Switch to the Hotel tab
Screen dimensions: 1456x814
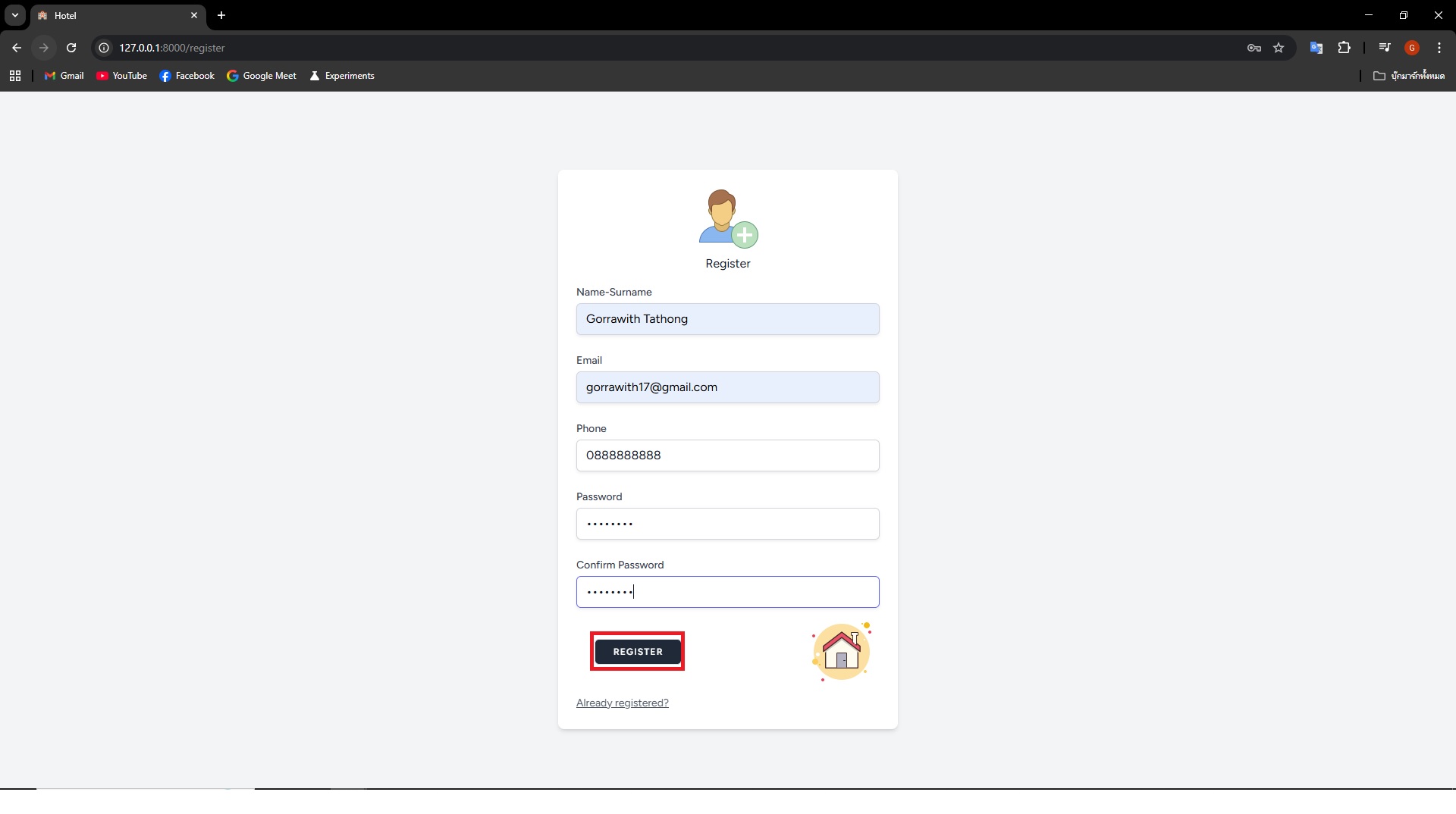(114, 15)
